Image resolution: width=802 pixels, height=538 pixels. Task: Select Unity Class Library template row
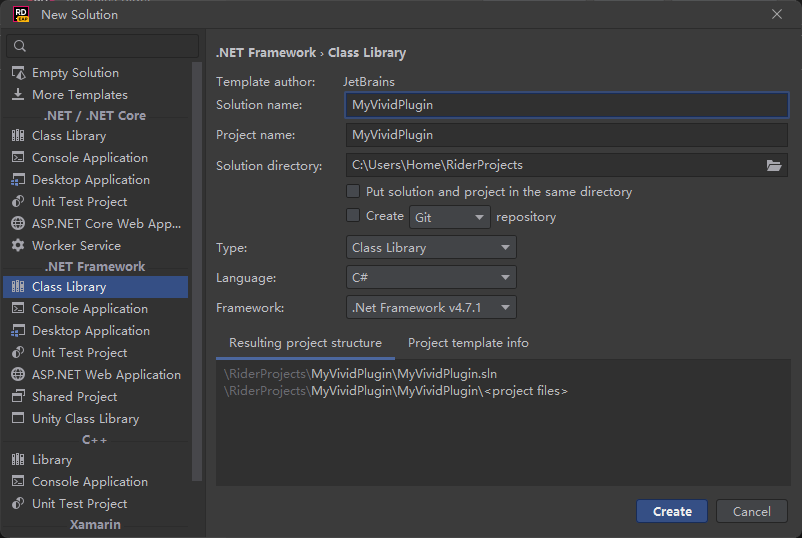tap(96, 418)
